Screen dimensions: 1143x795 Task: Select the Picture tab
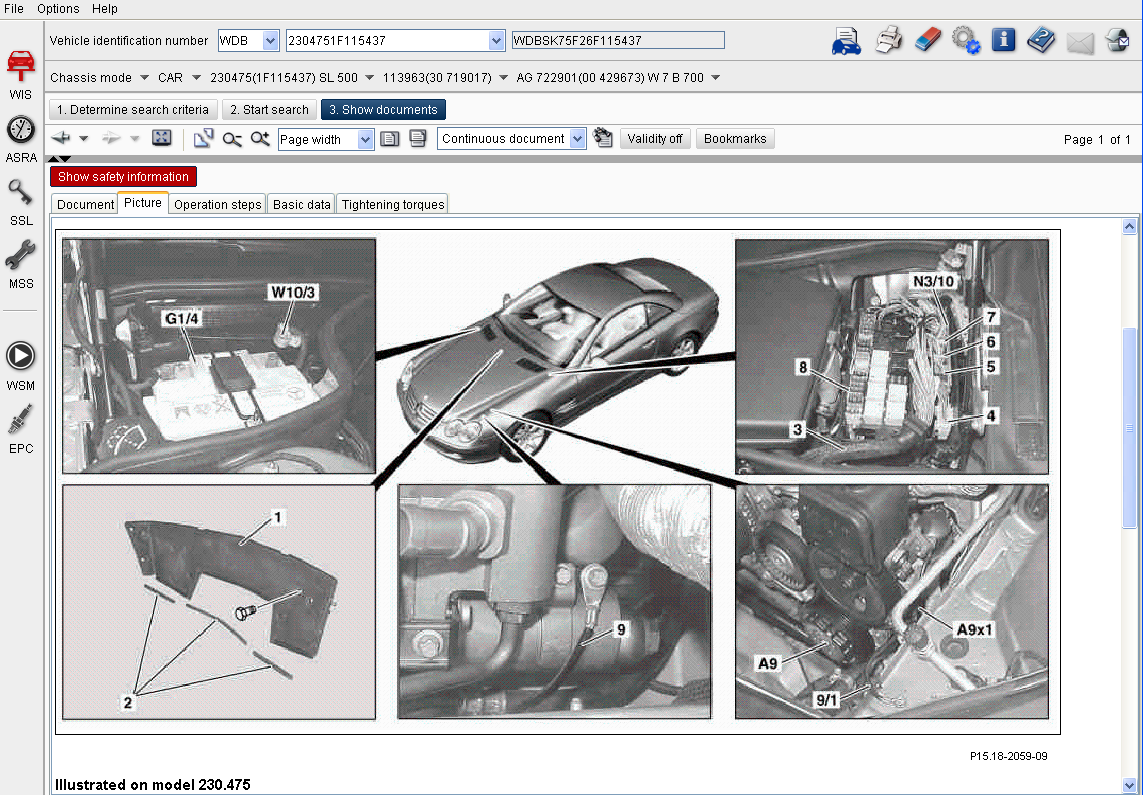(x=143, y=203)
